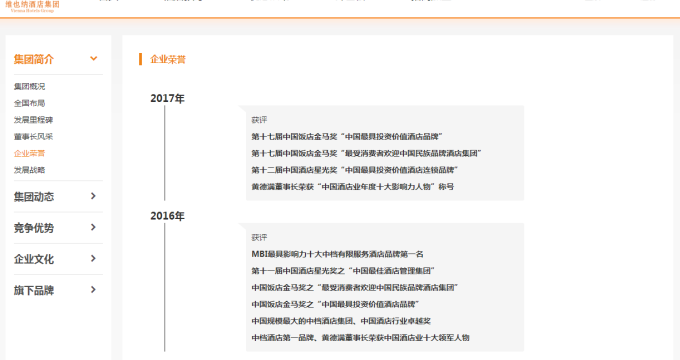680x360 pixels.
Task: Open the 集团动态 sidebar heading
Action: pos(34,196)
